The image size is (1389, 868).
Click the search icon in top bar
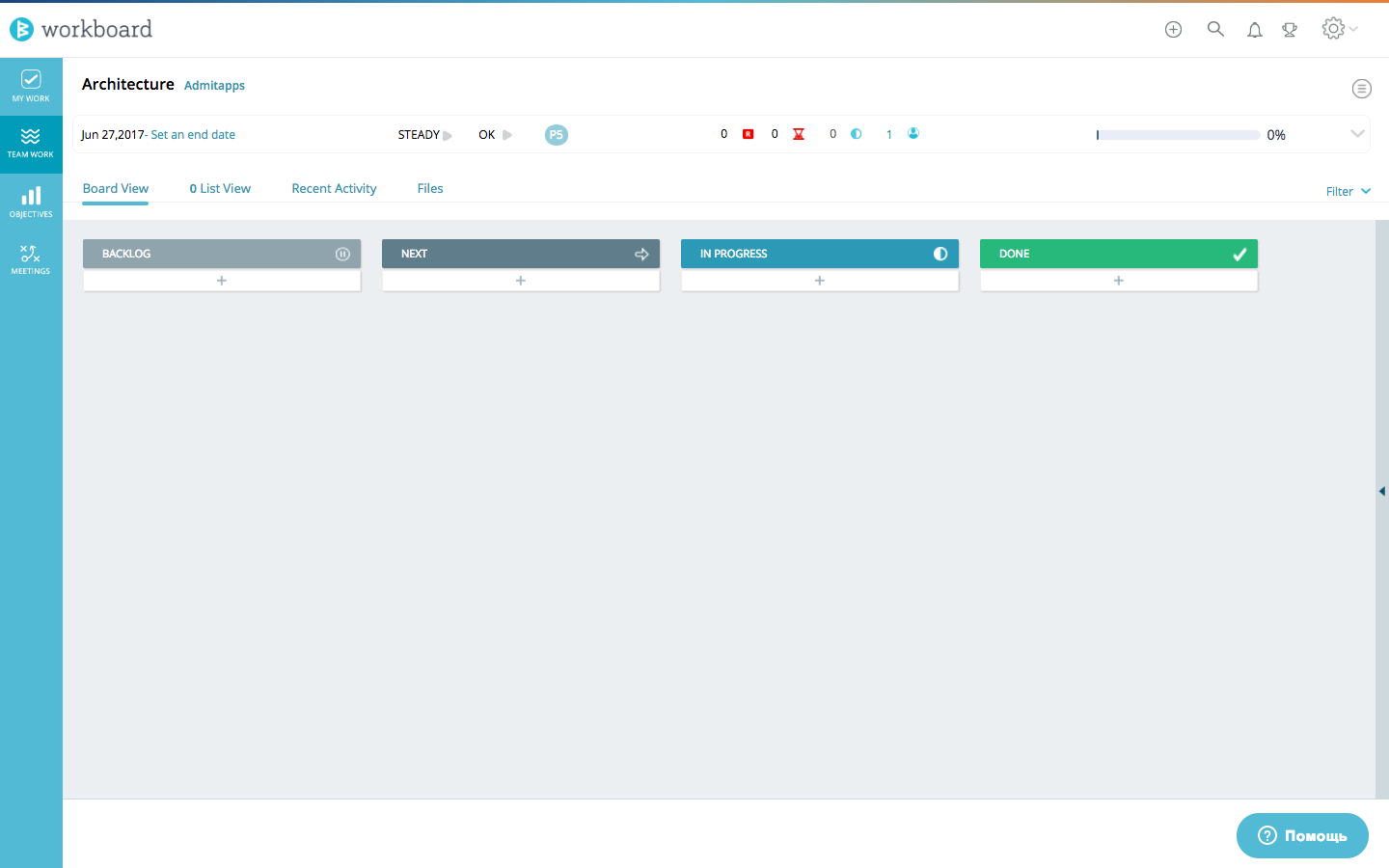coord(1215,29)
